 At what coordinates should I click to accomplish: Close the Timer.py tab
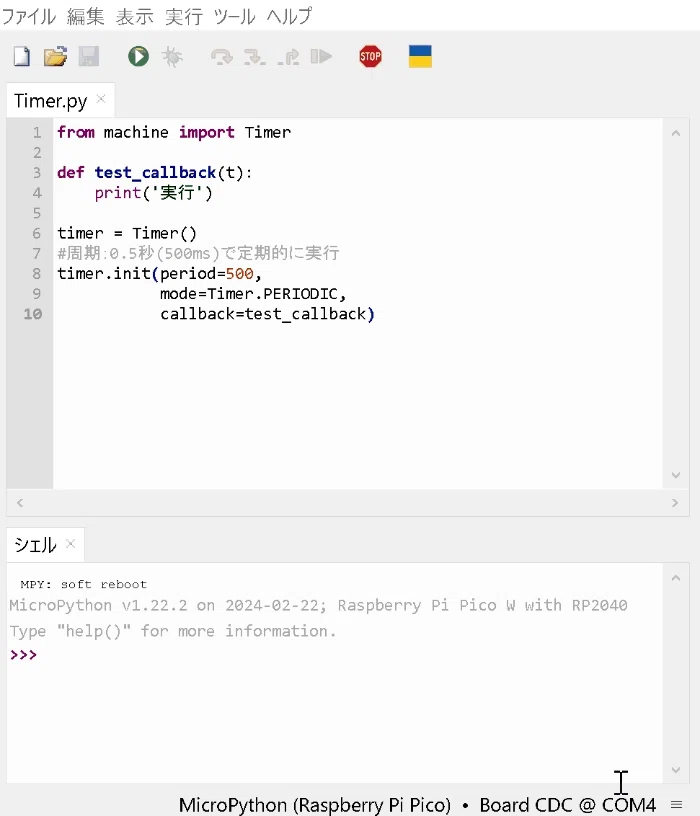click(x=101, y=98)
